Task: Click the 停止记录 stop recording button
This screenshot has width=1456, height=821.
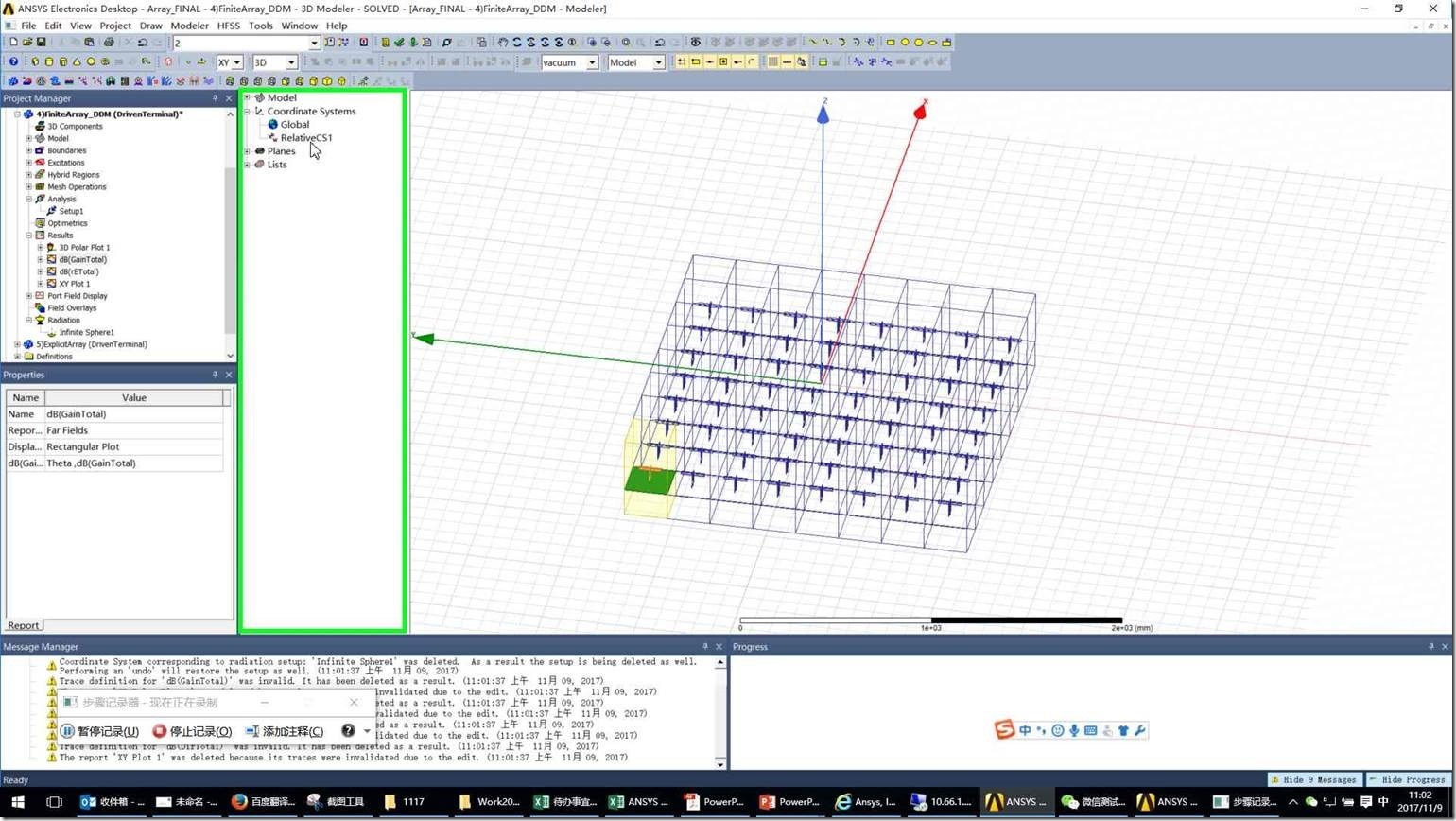Action: [192, 731]
